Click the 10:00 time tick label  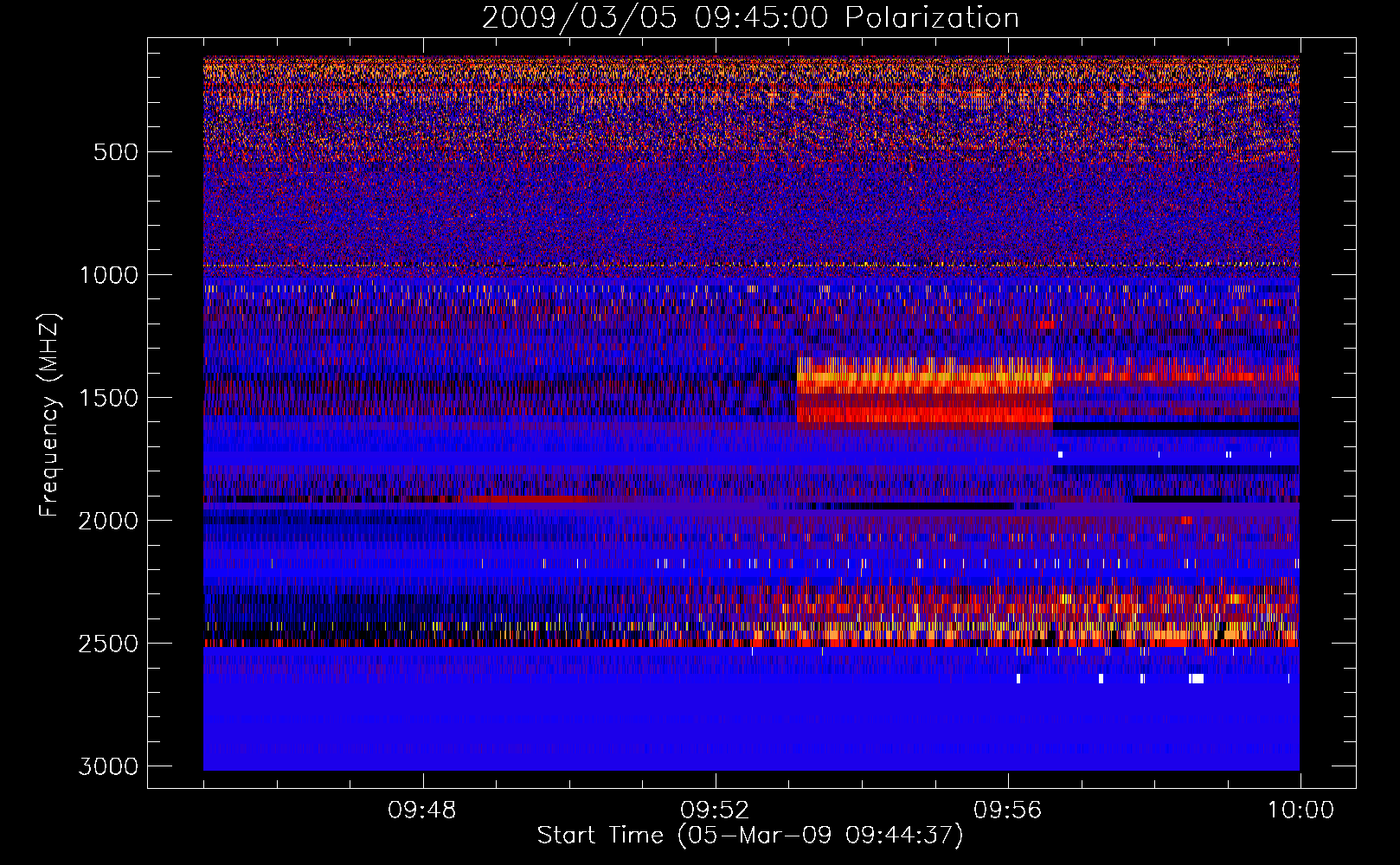1300,811
